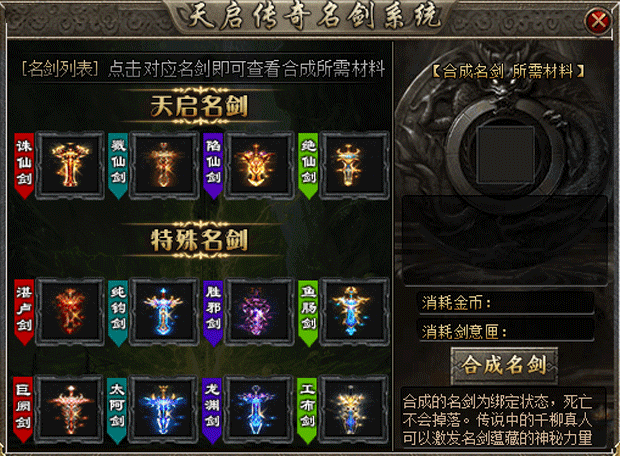Pick the 鱼肠剑 sword icon
The width and height of the screenshot is (620, 456).
[354, 312]
